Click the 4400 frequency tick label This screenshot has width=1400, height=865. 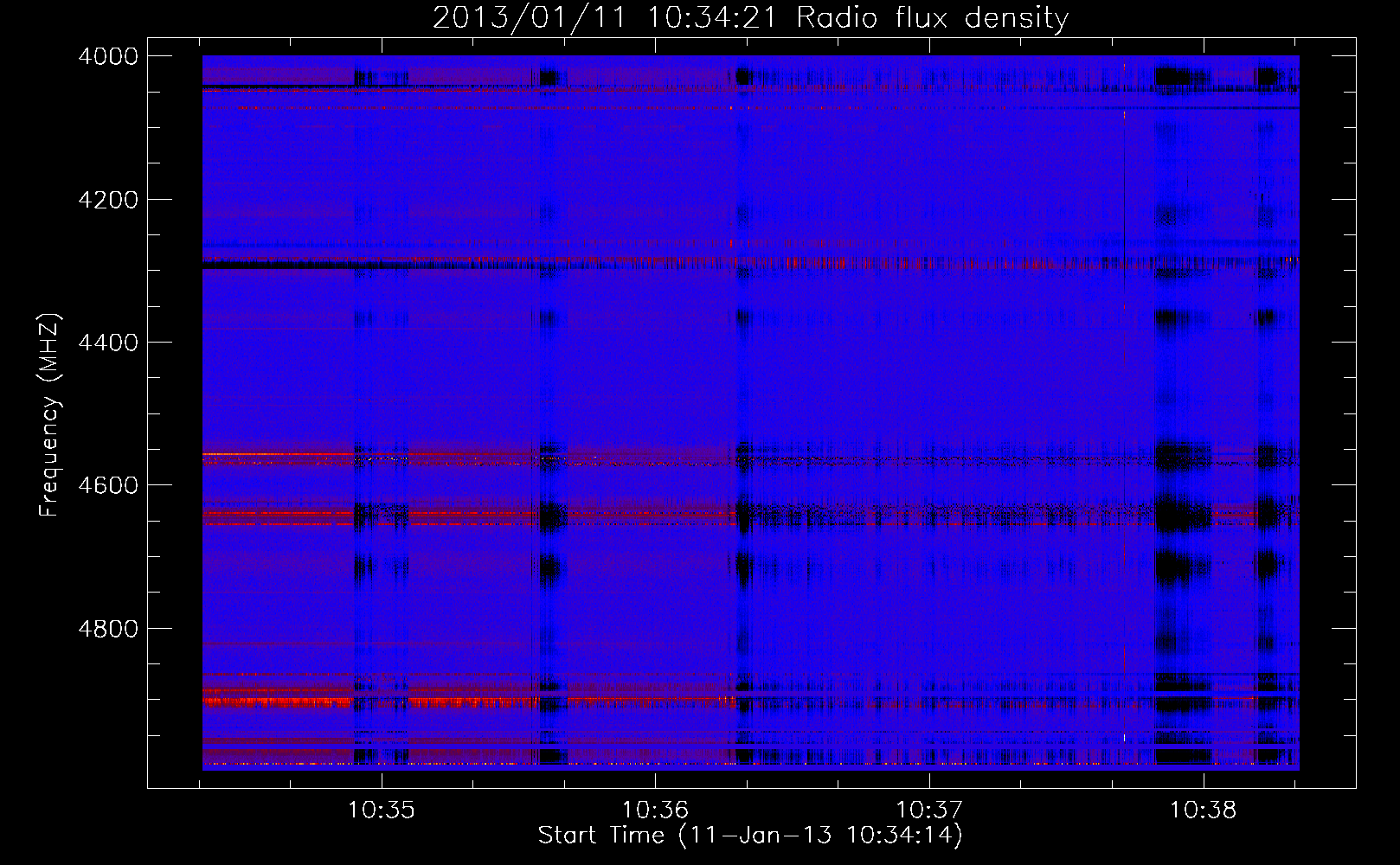point(108,343)
